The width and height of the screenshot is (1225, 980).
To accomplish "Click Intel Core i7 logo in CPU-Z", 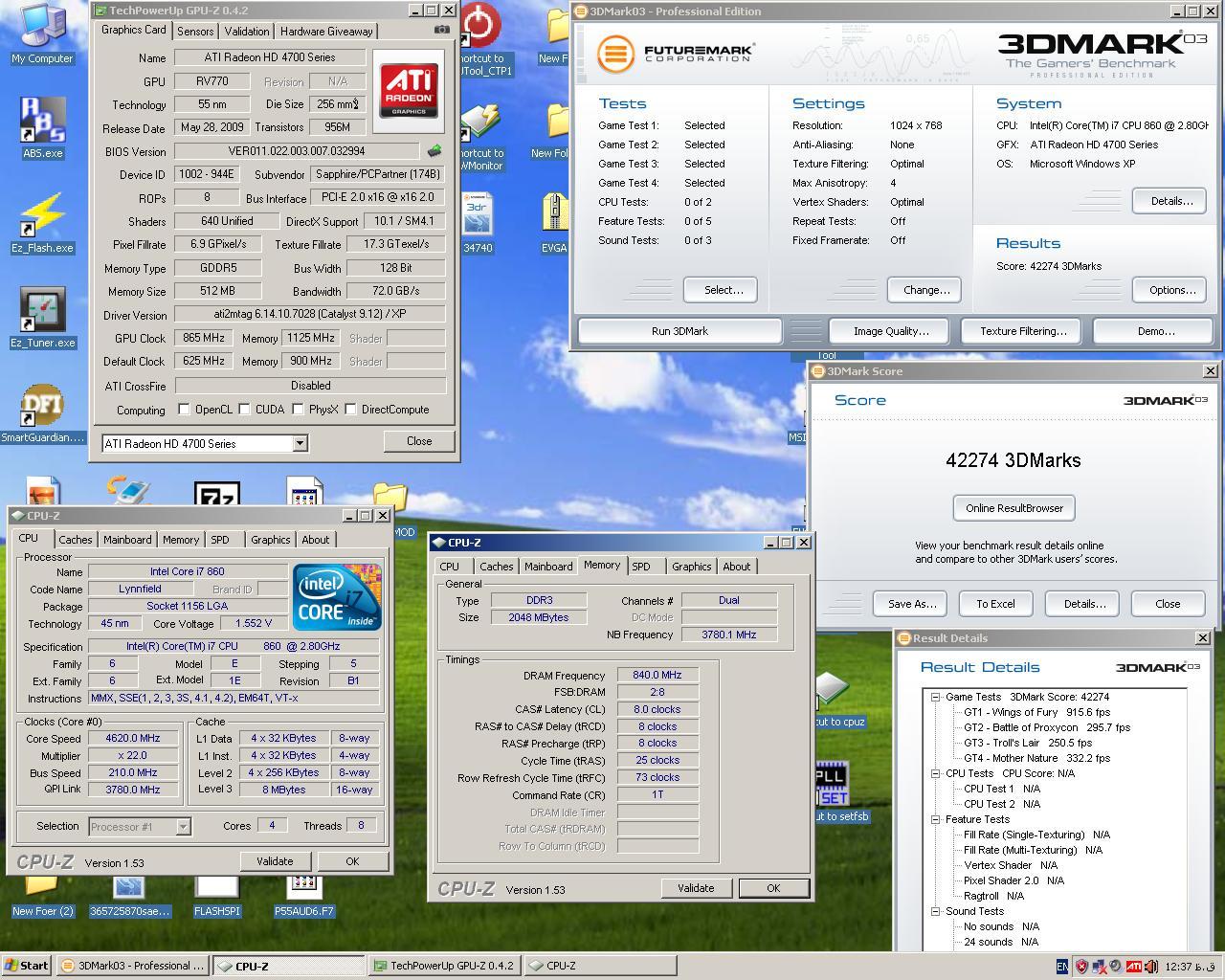I will click(337, 597).
